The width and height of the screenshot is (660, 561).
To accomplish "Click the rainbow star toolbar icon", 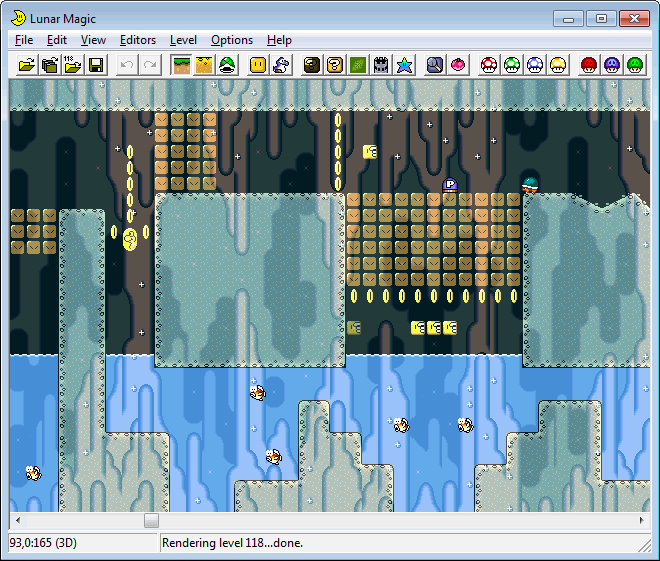I will pyautogui.click(x=404, y=65).
